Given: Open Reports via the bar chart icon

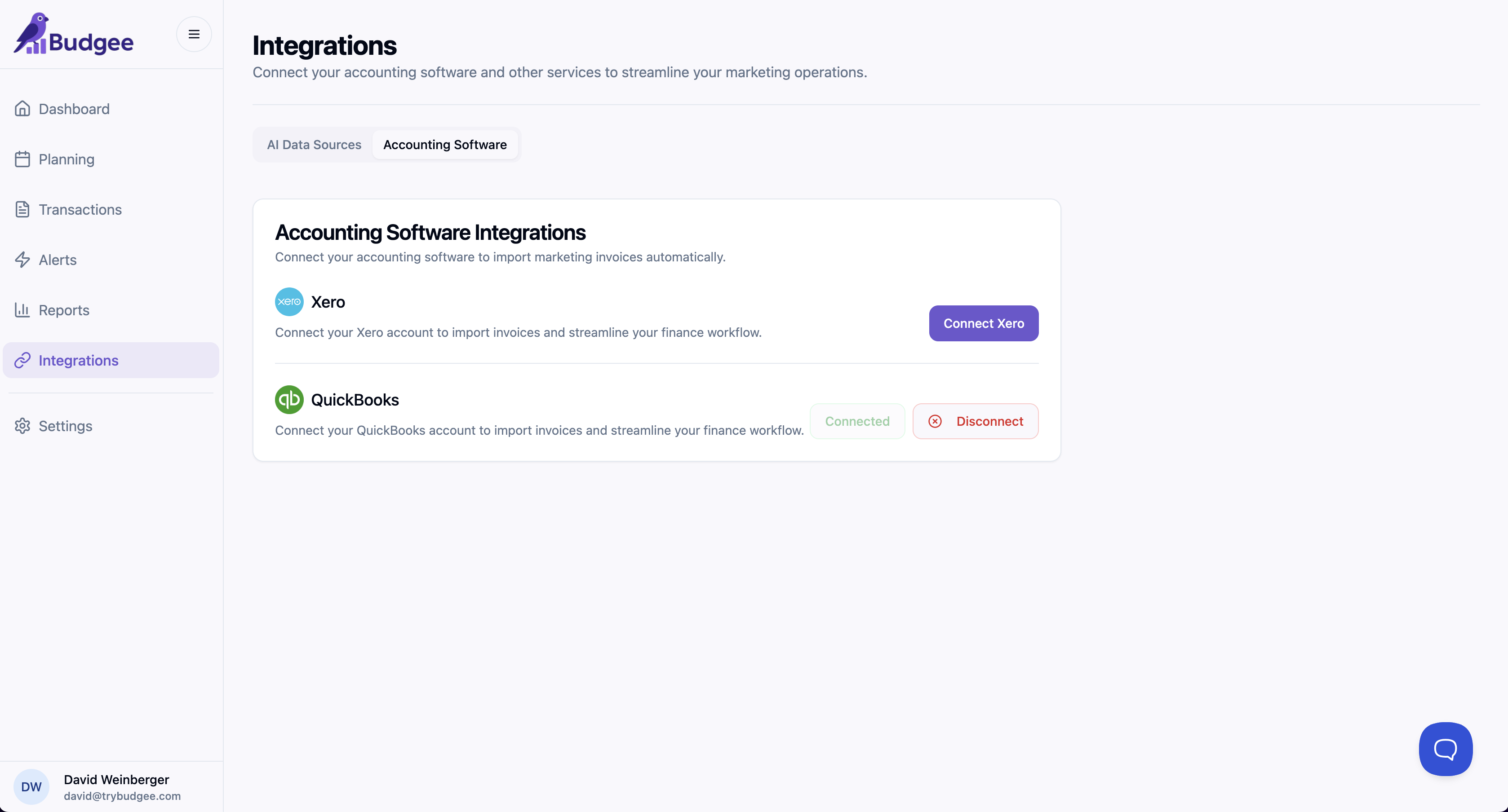Looking at the screenshot, I should pyautogui.click(x=22, y=310).
